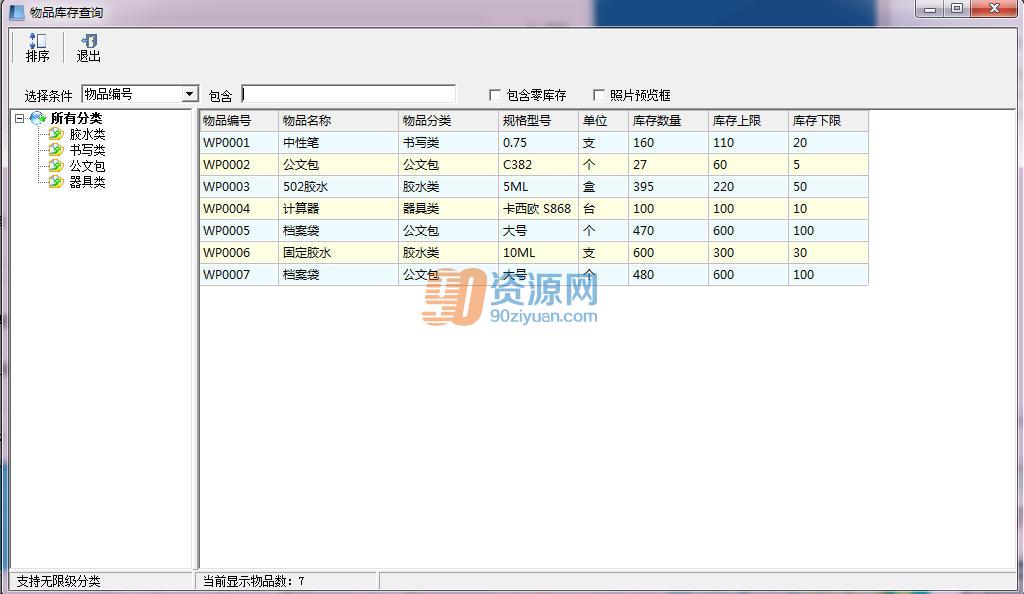The height and width of the screenshot is (594, 1024).
Task: Select the WP0005 cell
Action: [x=239, y=230]
